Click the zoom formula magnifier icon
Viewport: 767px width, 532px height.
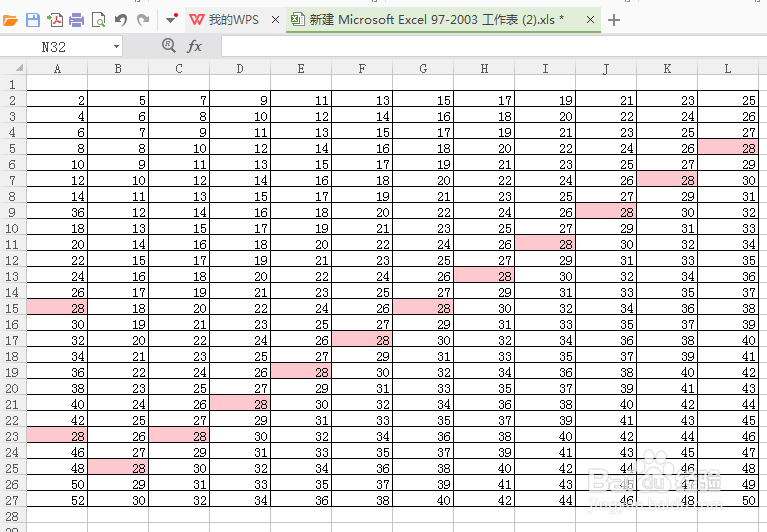[169, 46]
